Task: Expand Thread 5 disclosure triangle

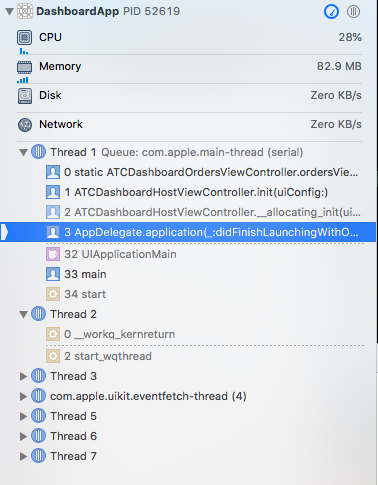Action: tap(23, 416)
